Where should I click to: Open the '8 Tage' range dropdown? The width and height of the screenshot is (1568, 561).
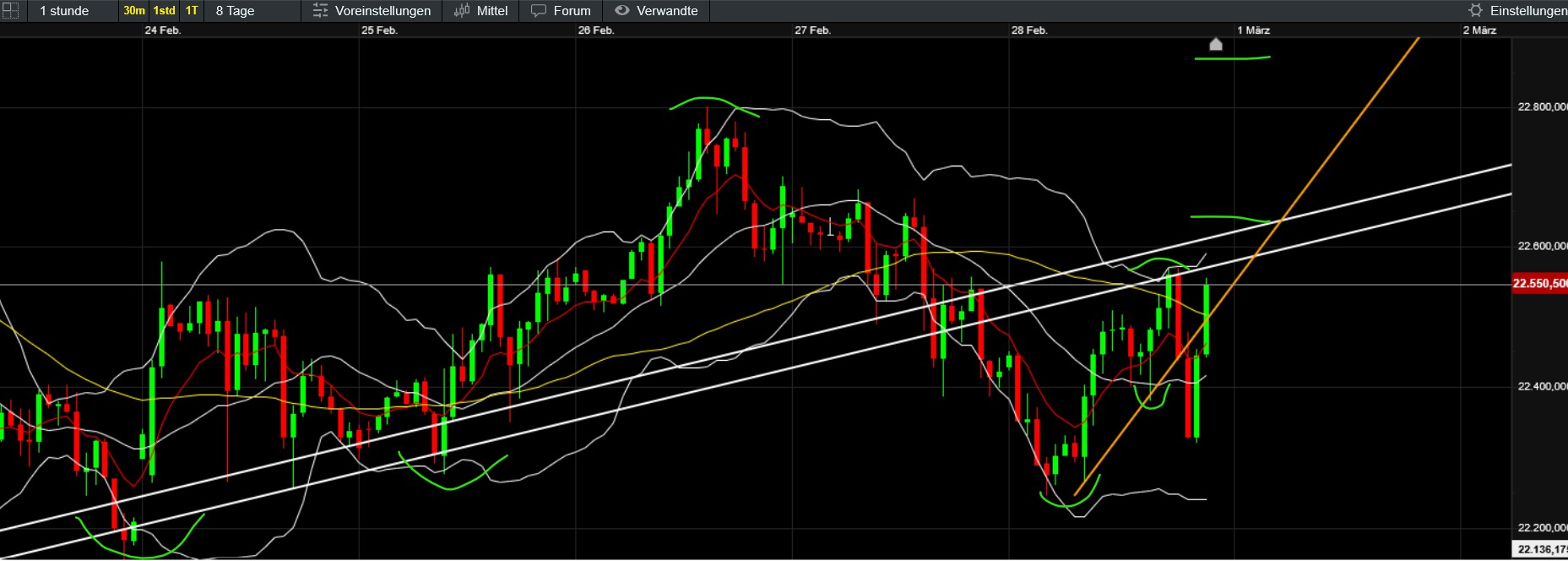click(x=235, y=11)
